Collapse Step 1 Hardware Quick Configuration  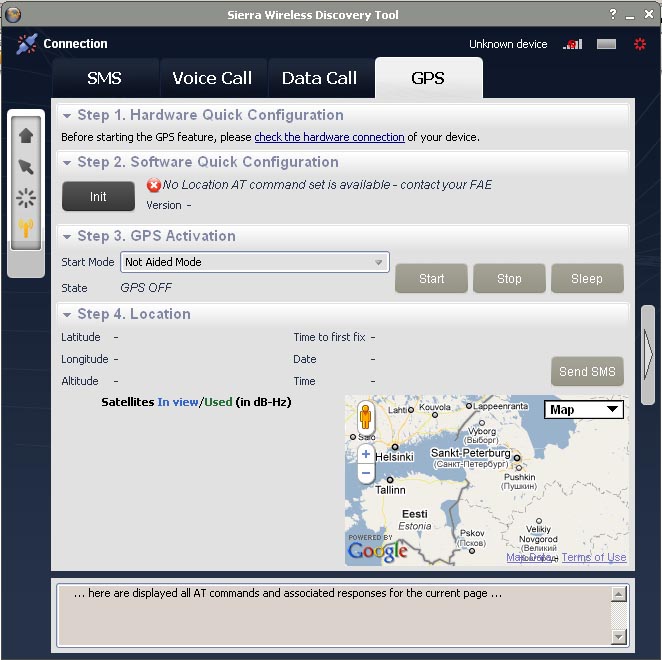coord(67,116)
